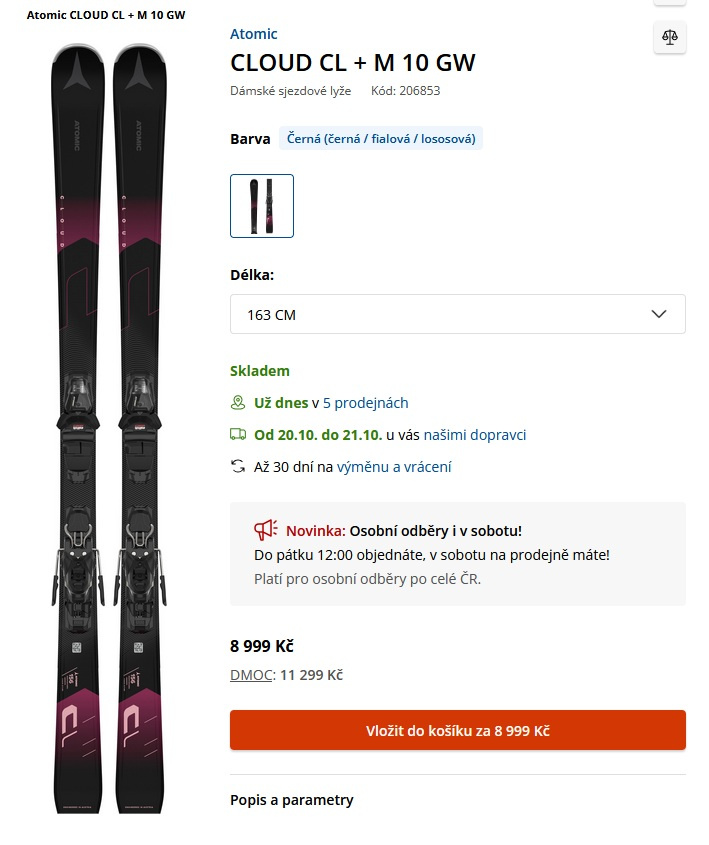The image size is (709, 845).
Task: Click the delivery truck icon
Action: coord(238,435)
